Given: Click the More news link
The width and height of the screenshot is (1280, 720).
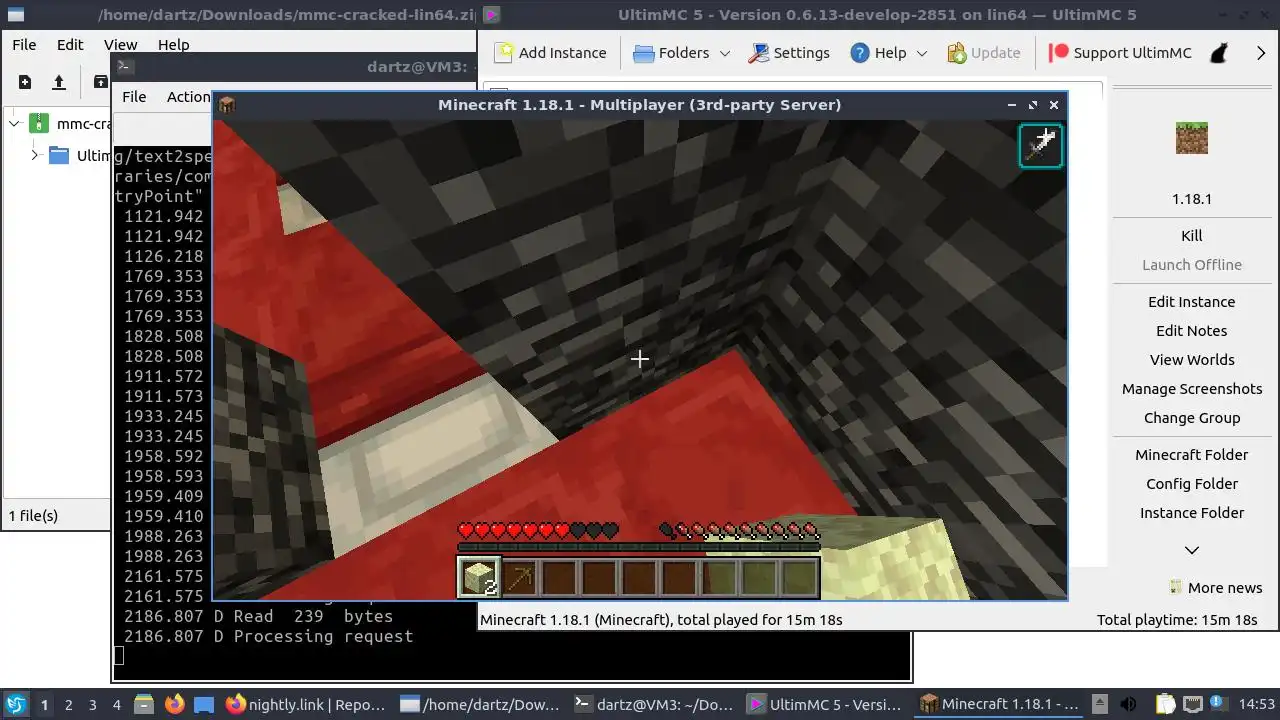Looking at the screenshot, I should 1216,588.
